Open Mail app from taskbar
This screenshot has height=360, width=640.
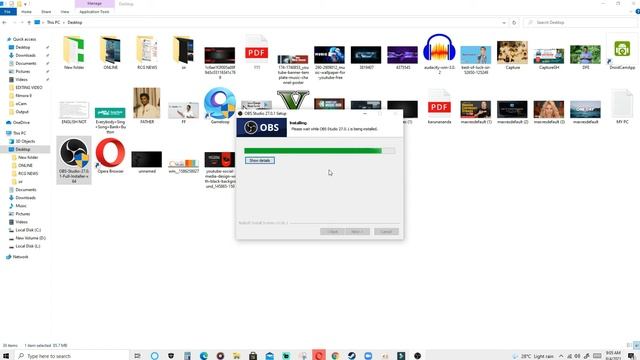point(269,356)
